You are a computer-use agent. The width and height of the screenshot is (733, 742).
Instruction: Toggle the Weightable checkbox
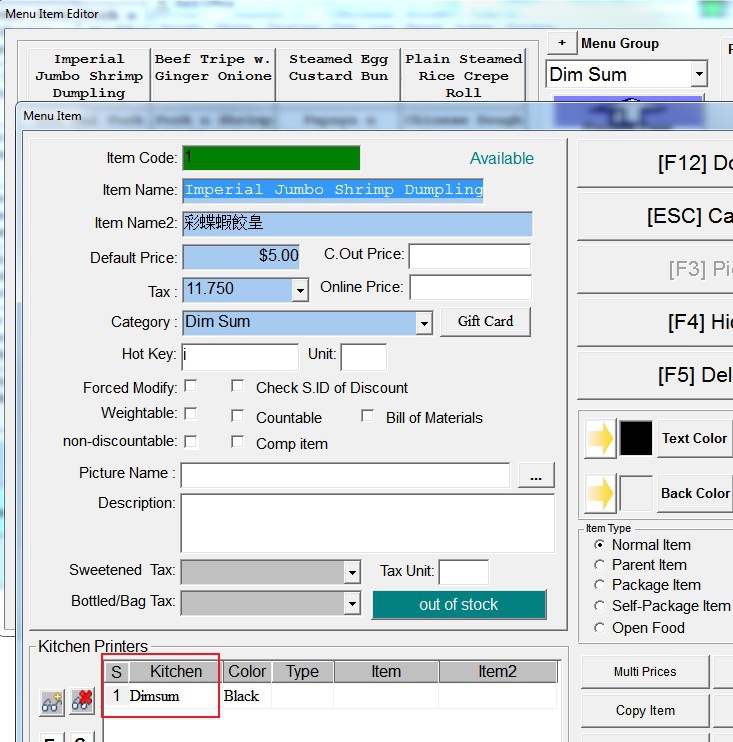[191, 414]
